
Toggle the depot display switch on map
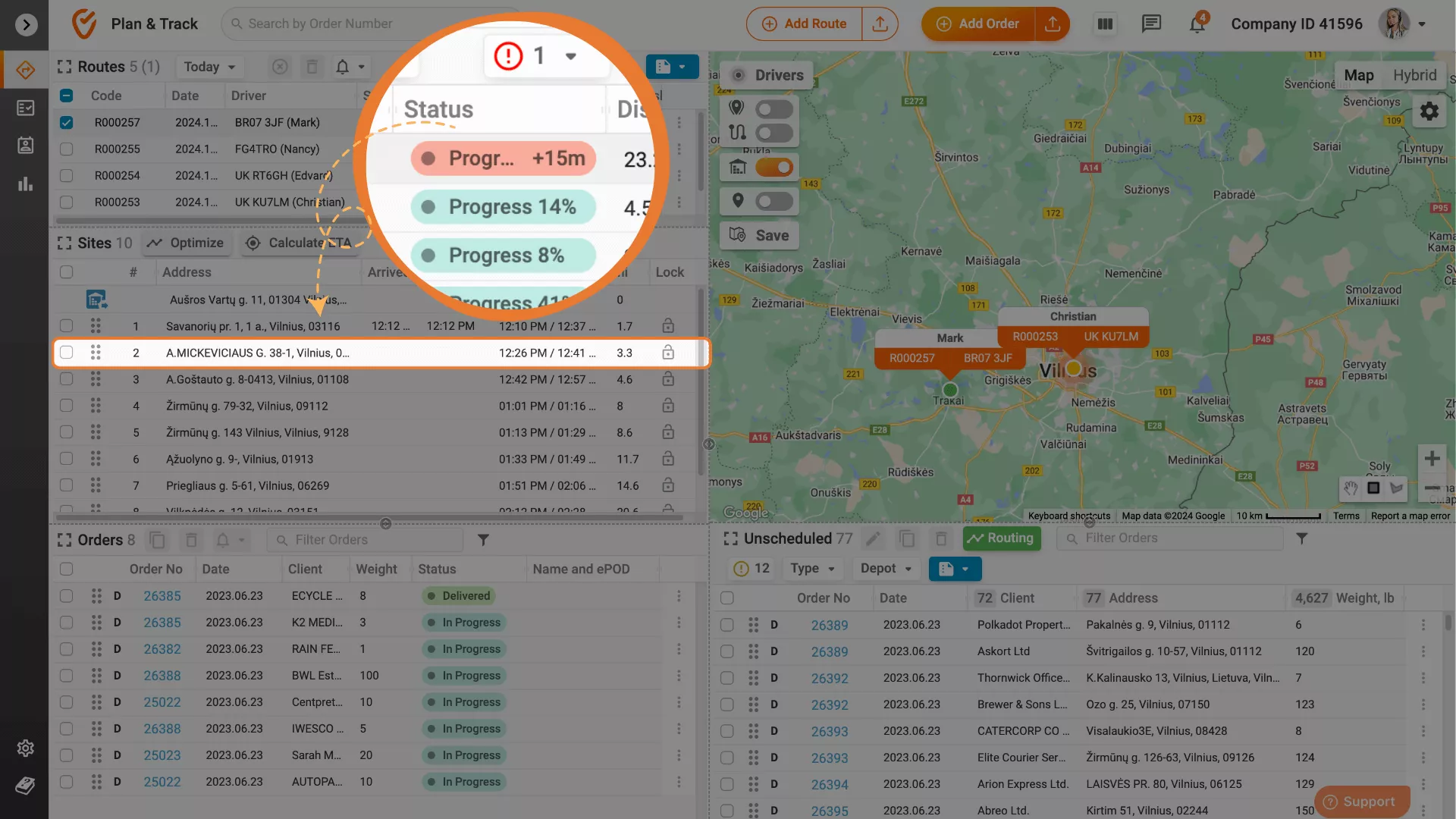pos(773,168)
